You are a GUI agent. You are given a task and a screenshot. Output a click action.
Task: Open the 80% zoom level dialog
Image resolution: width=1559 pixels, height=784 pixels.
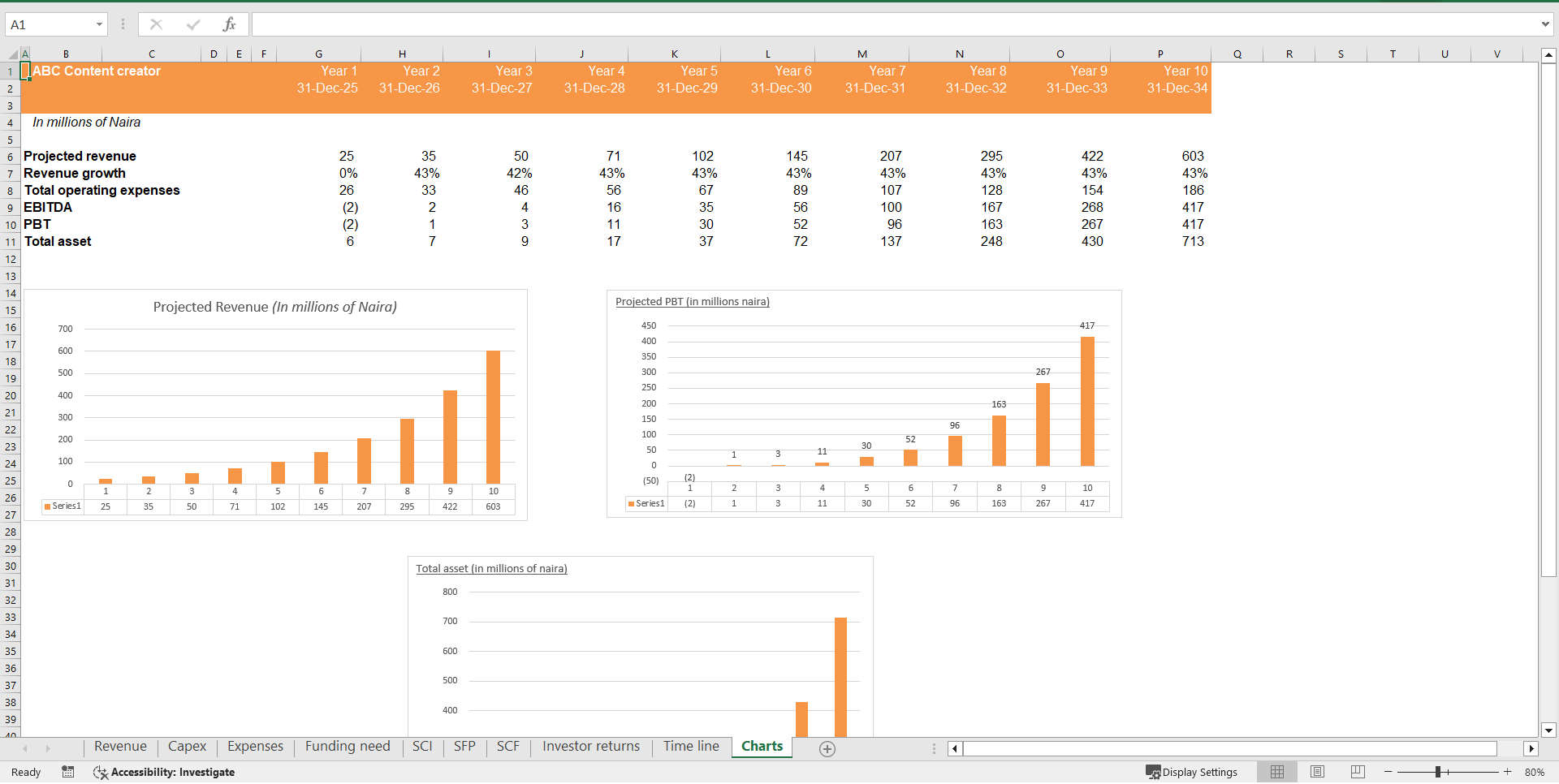1535,772
